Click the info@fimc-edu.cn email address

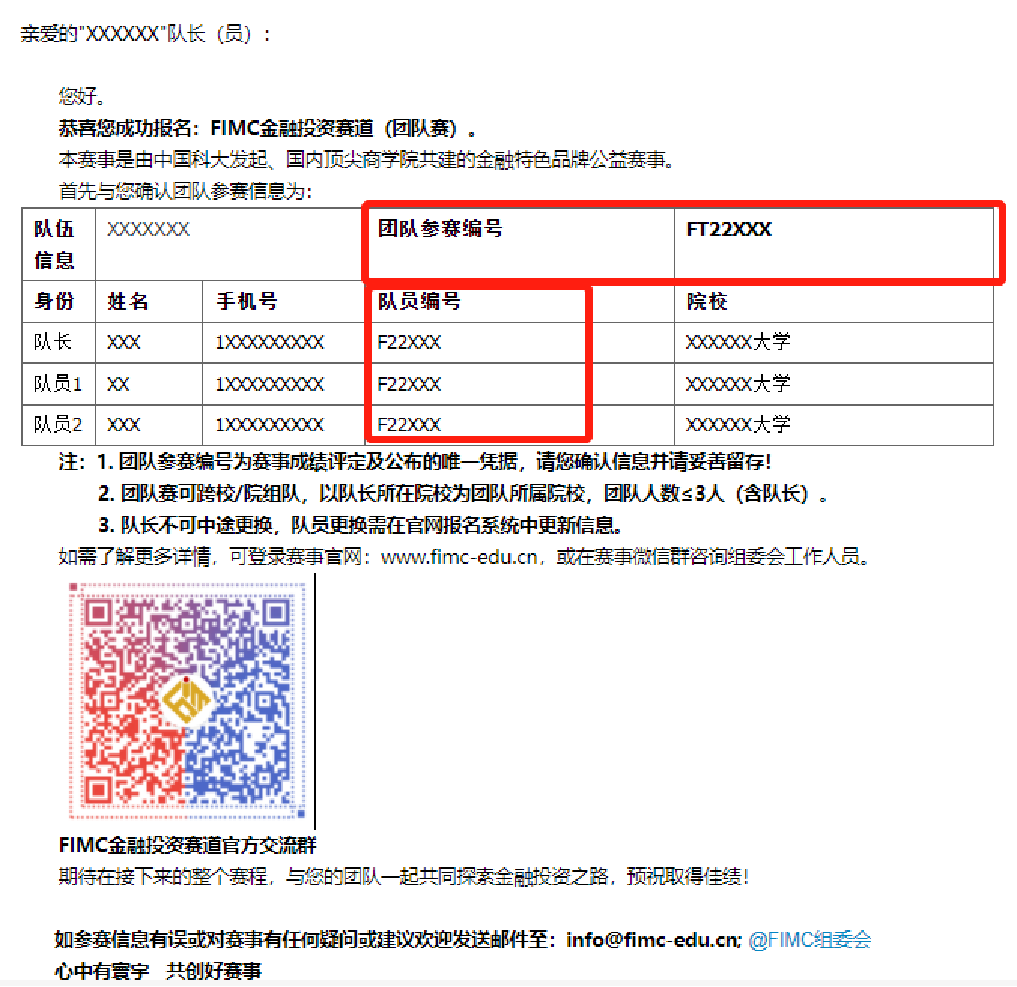click(654, 940)
